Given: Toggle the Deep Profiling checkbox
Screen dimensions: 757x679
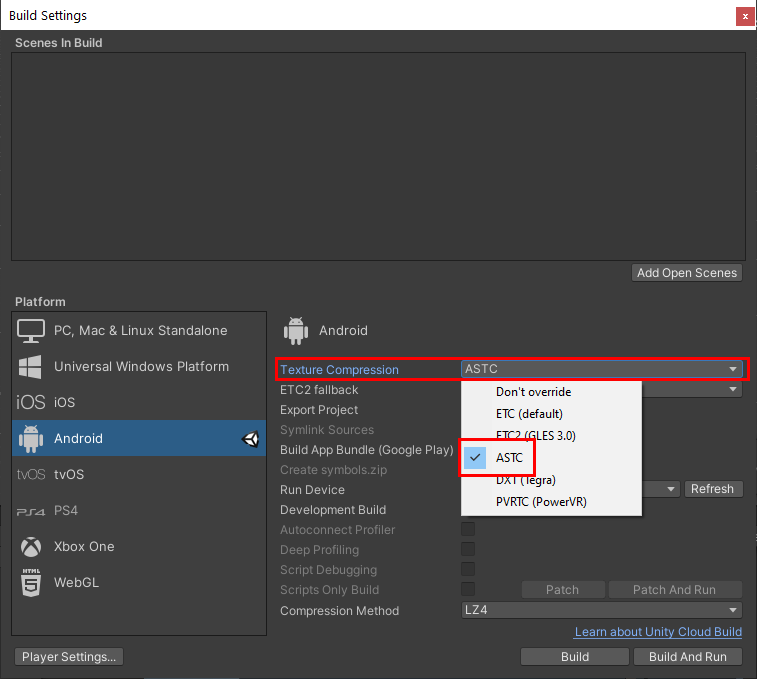Looking at the screenshot, I should 467,550.
